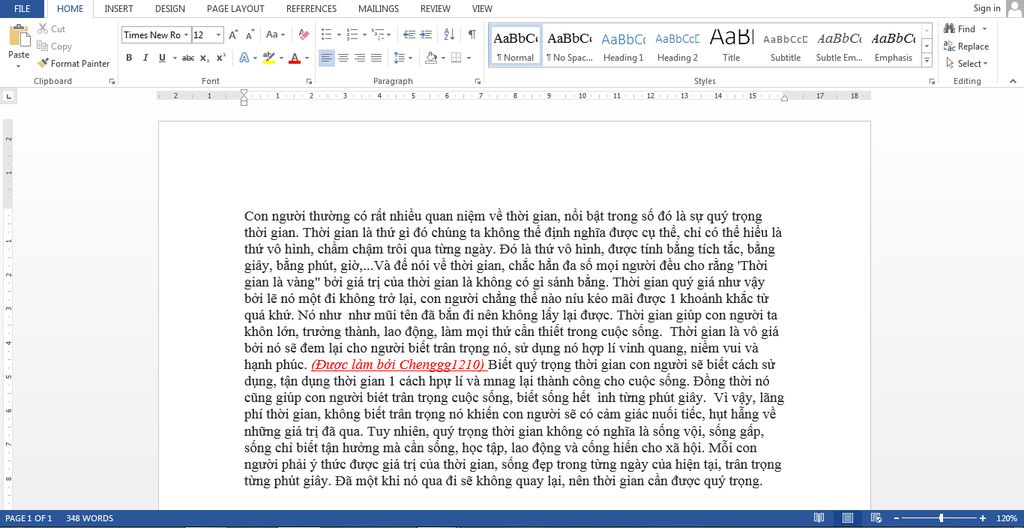1024x528 pixels.
Task: Toggle Show/Hide paragraph marks
Action: (472, 34)
